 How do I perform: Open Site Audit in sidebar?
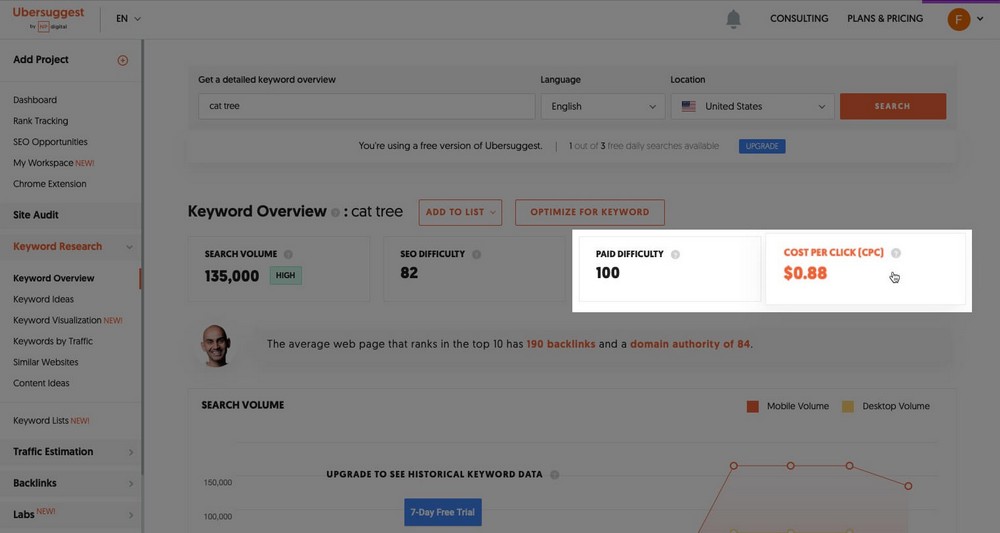point(36,215)
